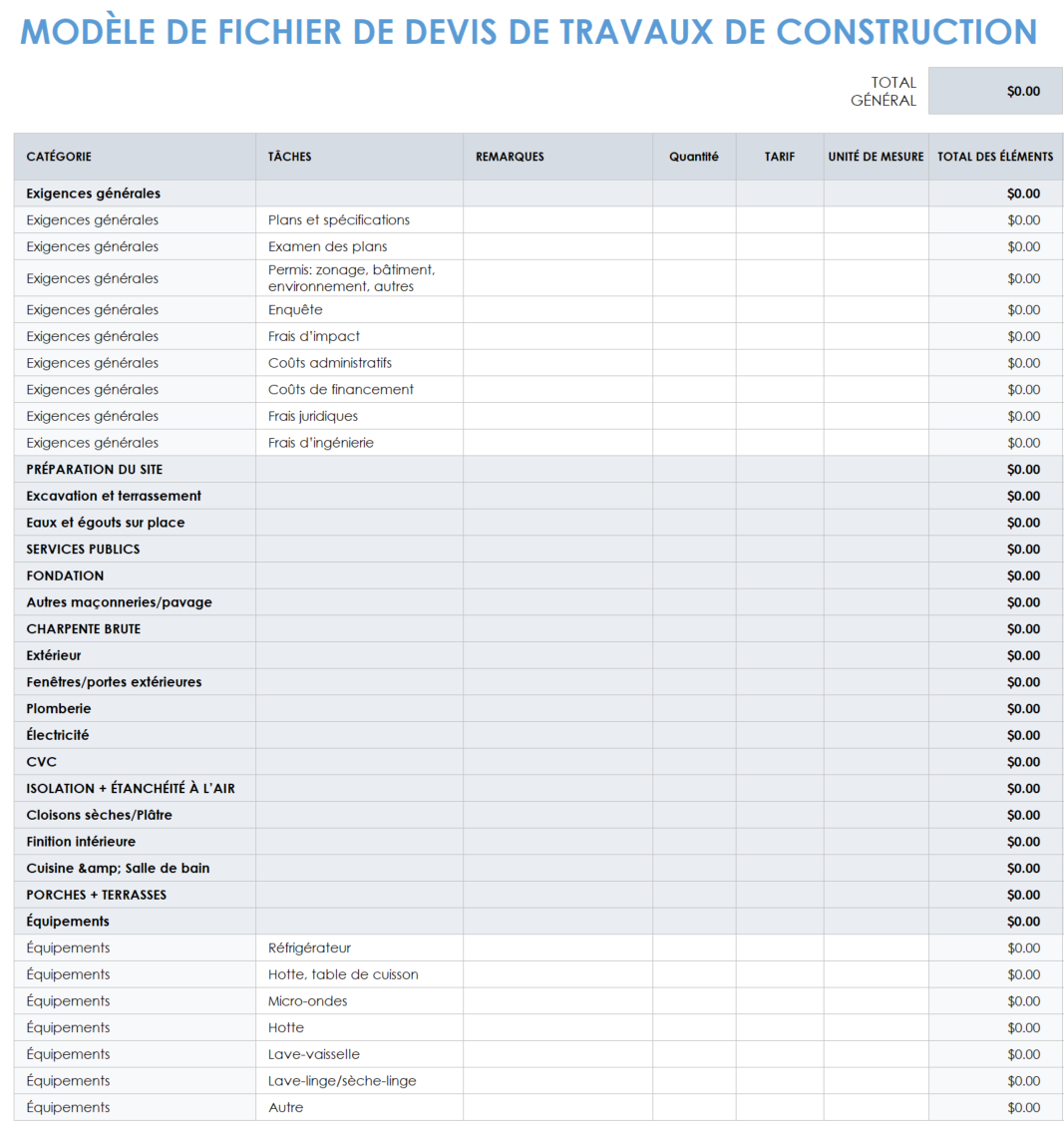
Task: Select the TOTAL DES ÉLÉMENTS column header
Action: (x=994, y=157)
